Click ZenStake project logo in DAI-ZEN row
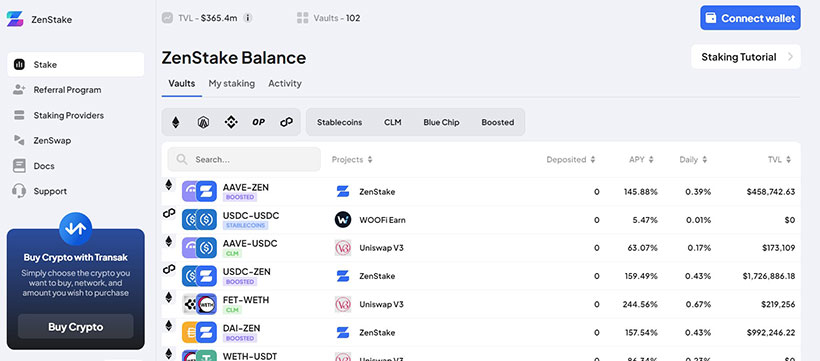Image resolution: width=820 pixels, height=361 pixels. pos(343,332)
